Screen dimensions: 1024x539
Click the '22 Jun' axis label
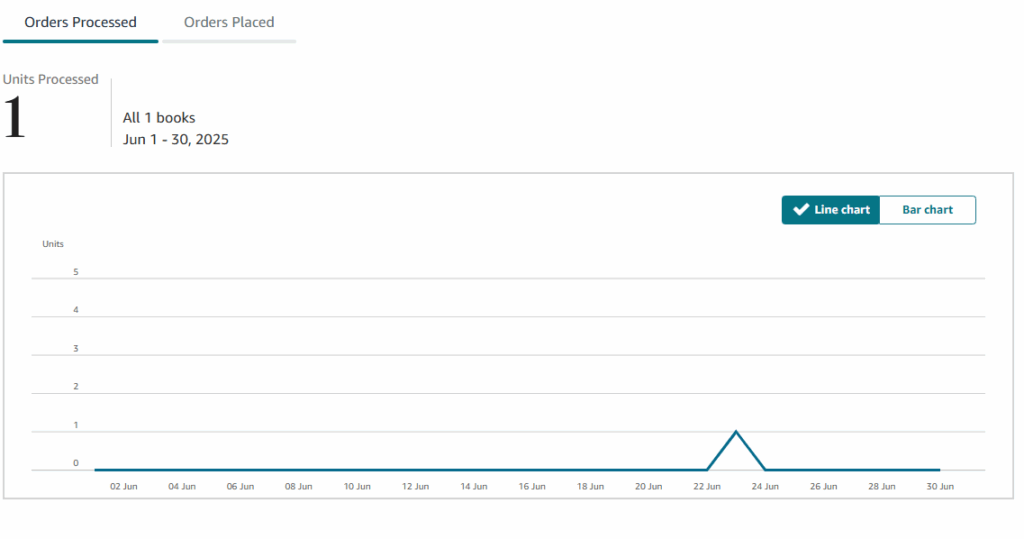(707, 486)
